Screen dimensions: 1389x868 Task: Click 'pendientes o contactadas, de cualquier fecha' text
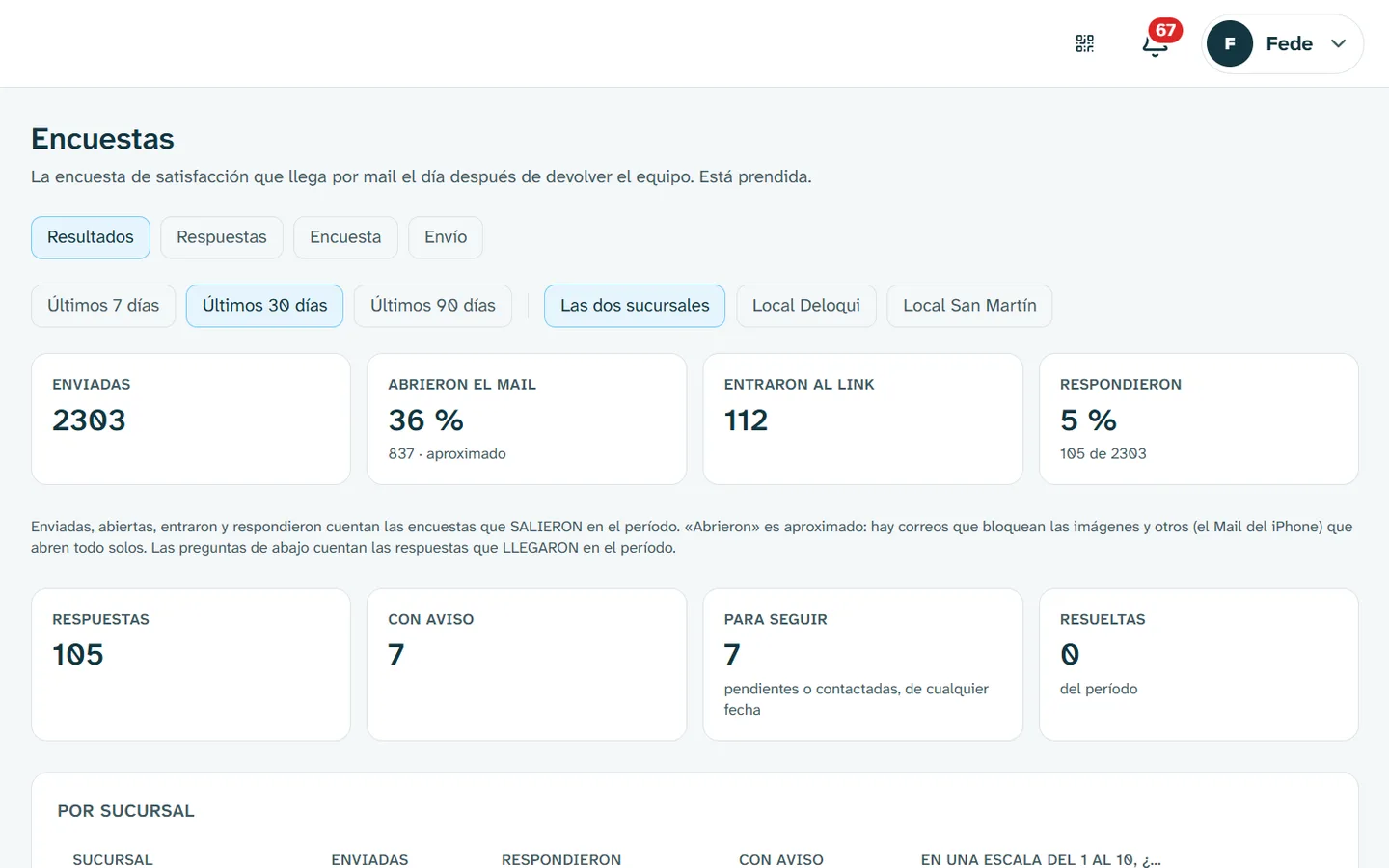857,699
